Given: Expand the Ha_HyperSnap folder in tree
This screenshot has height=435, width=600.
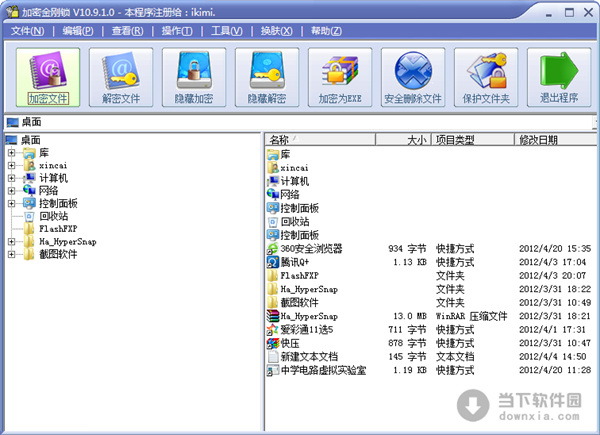Looking at the screenshot, I should pos(11,241).
